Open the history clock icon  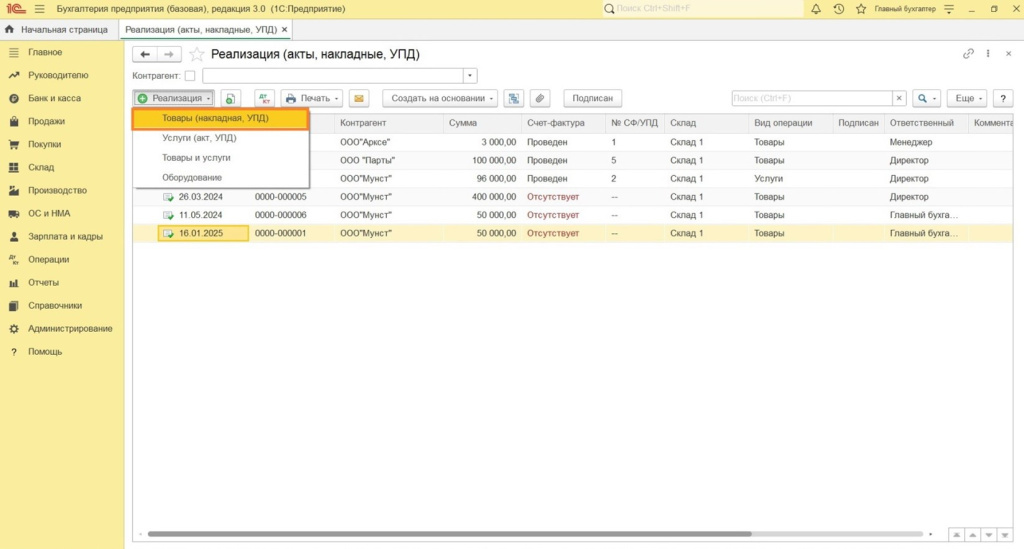click(838, 9)
